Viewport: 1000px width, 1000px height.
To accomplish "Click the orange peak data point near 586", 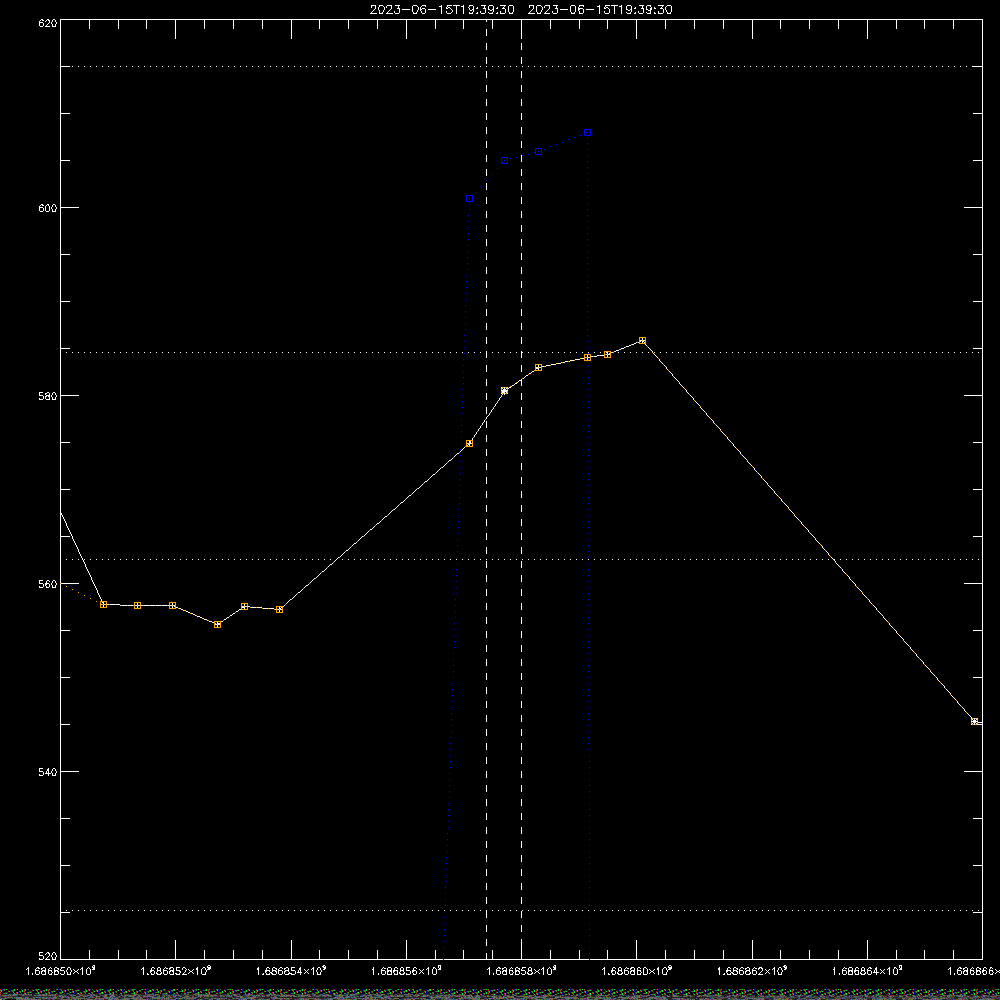I will [x=642, y=341].
